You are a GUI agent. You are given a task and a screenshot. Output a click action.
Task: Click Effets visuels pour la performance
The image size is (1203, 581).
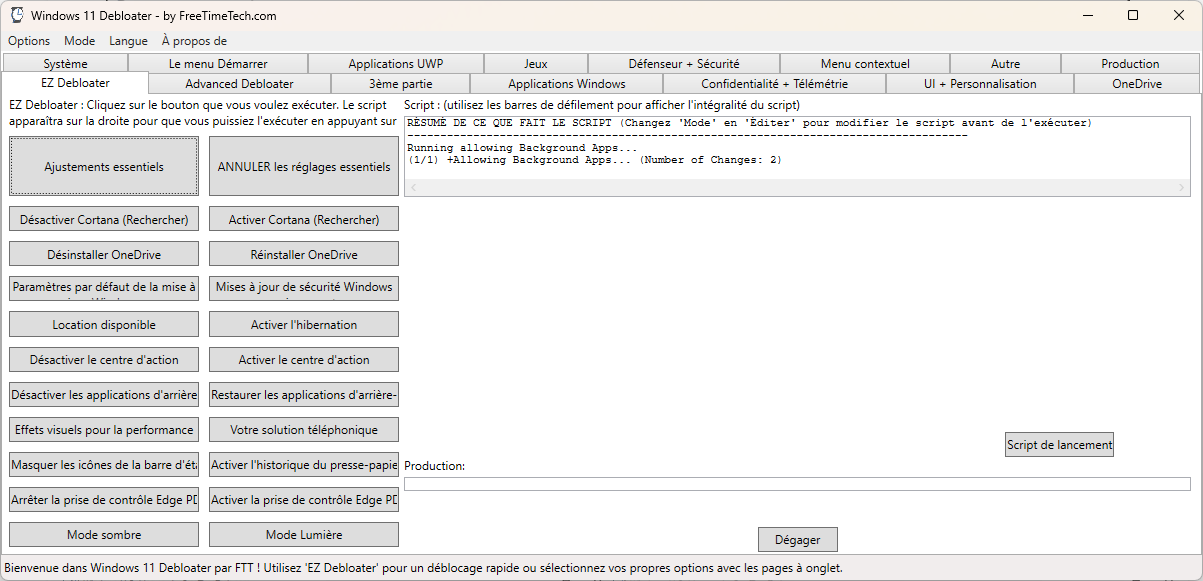104,429
